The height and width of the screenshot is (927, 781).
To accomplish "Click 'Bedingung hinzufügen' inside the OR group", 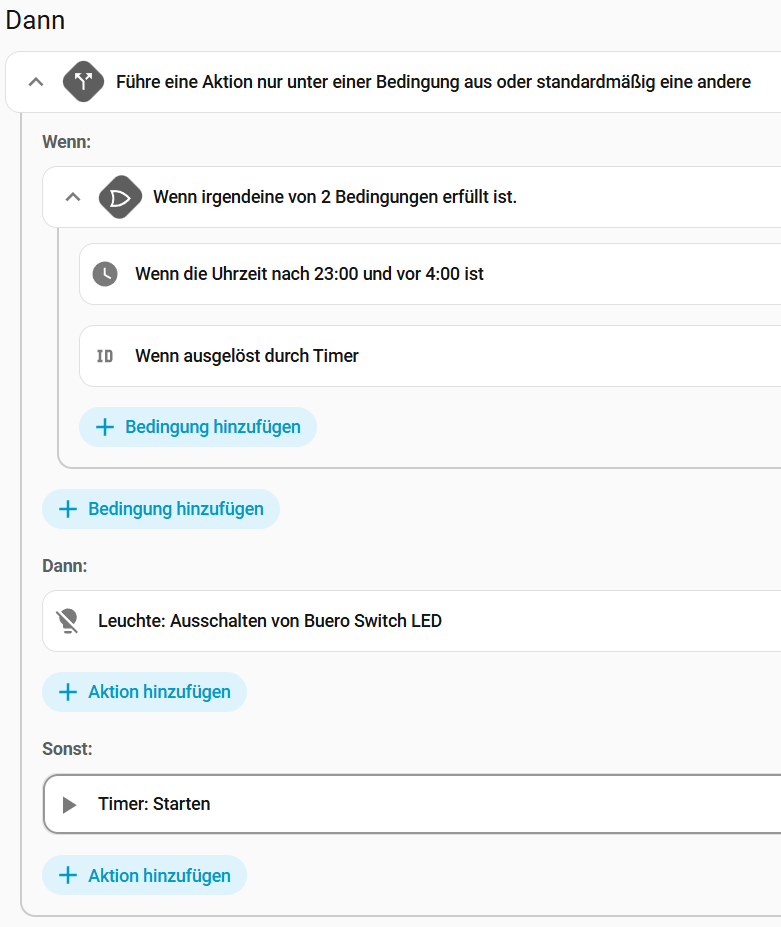I will tap(212, 427).
